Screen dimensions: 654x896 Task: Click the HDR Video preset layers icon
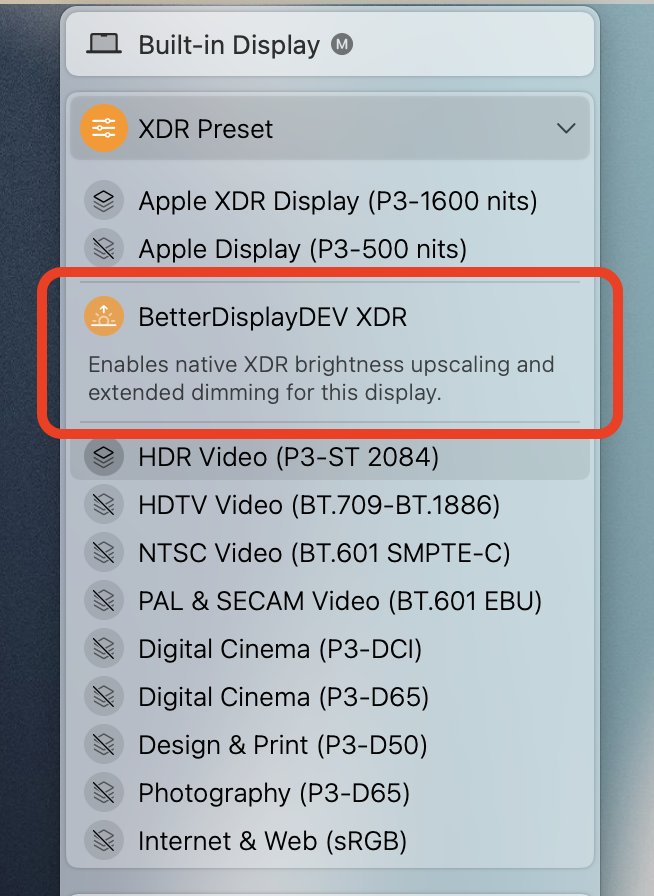(x=104, y=457)
